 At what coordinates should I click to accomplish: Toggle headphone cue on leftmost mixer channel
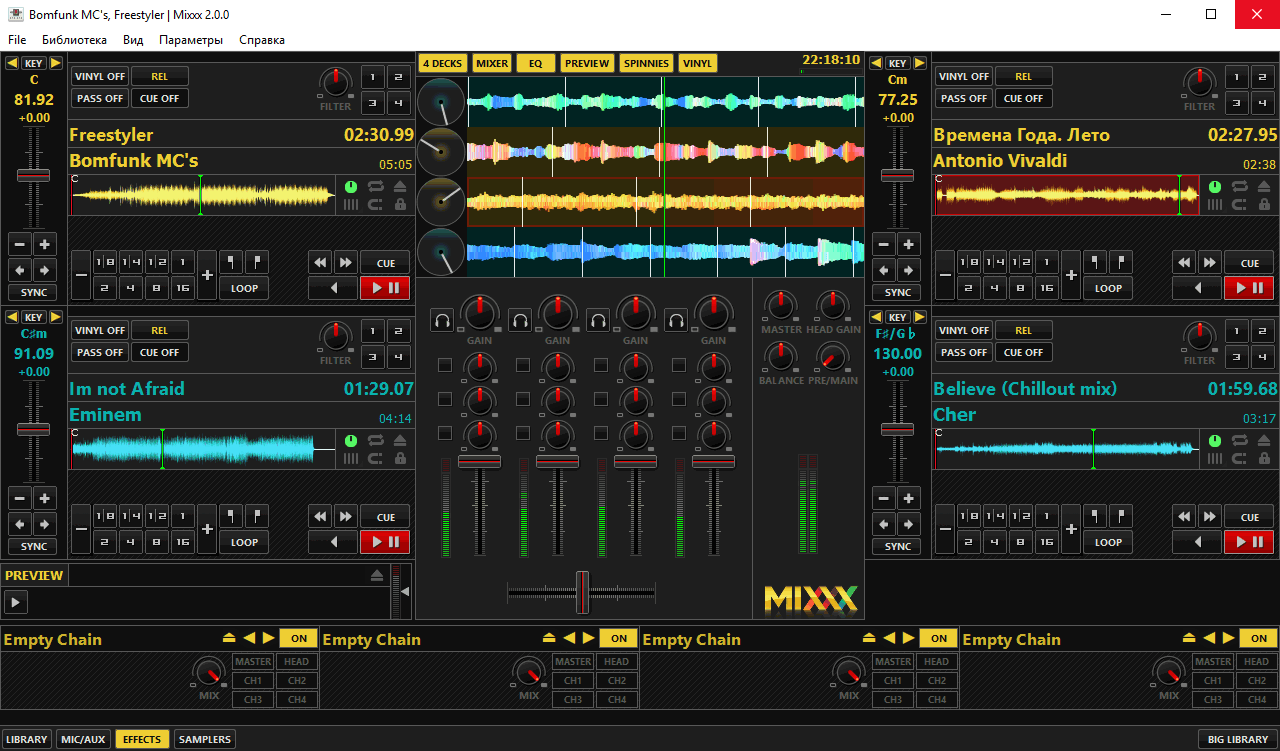[x=442, y=321]
